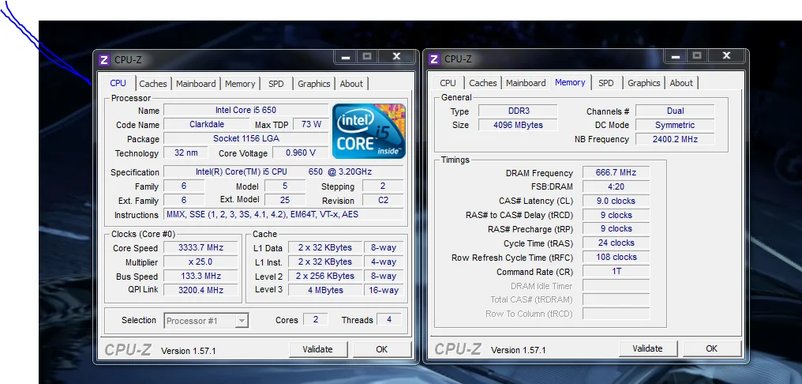Image resolution: width=802 pixels, height=384 pixels.
Task: Click the Core Voltage value 0.960 V
Action: coord(300,152)
